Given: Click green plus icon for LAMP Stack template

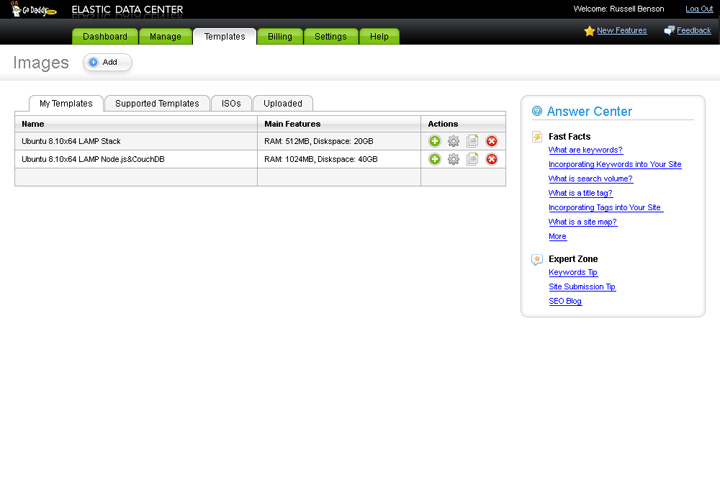Looking at the screenshot, I should pyautogui.click(x=435, y=141).
